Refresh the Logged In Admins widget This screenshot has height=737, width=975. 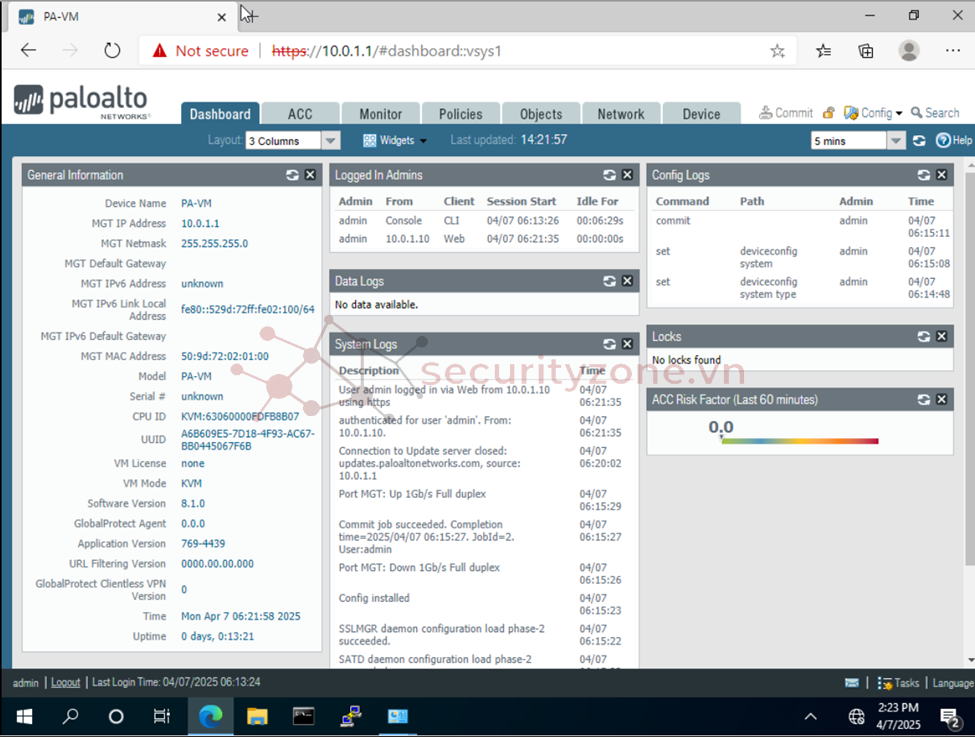(x=609, y=175)
